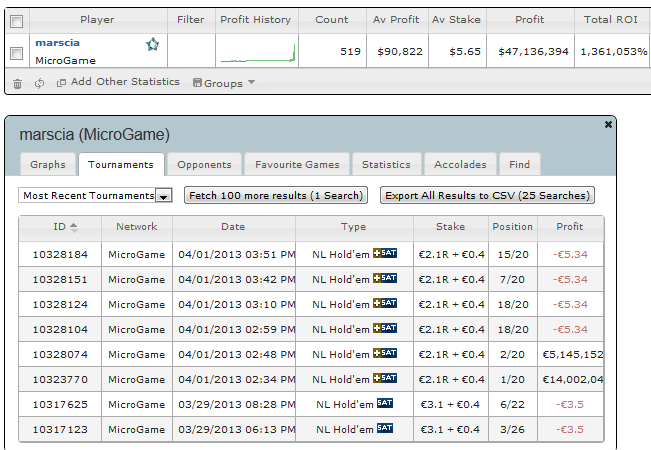Open the Accolades tab

click(x=460, y=164)
